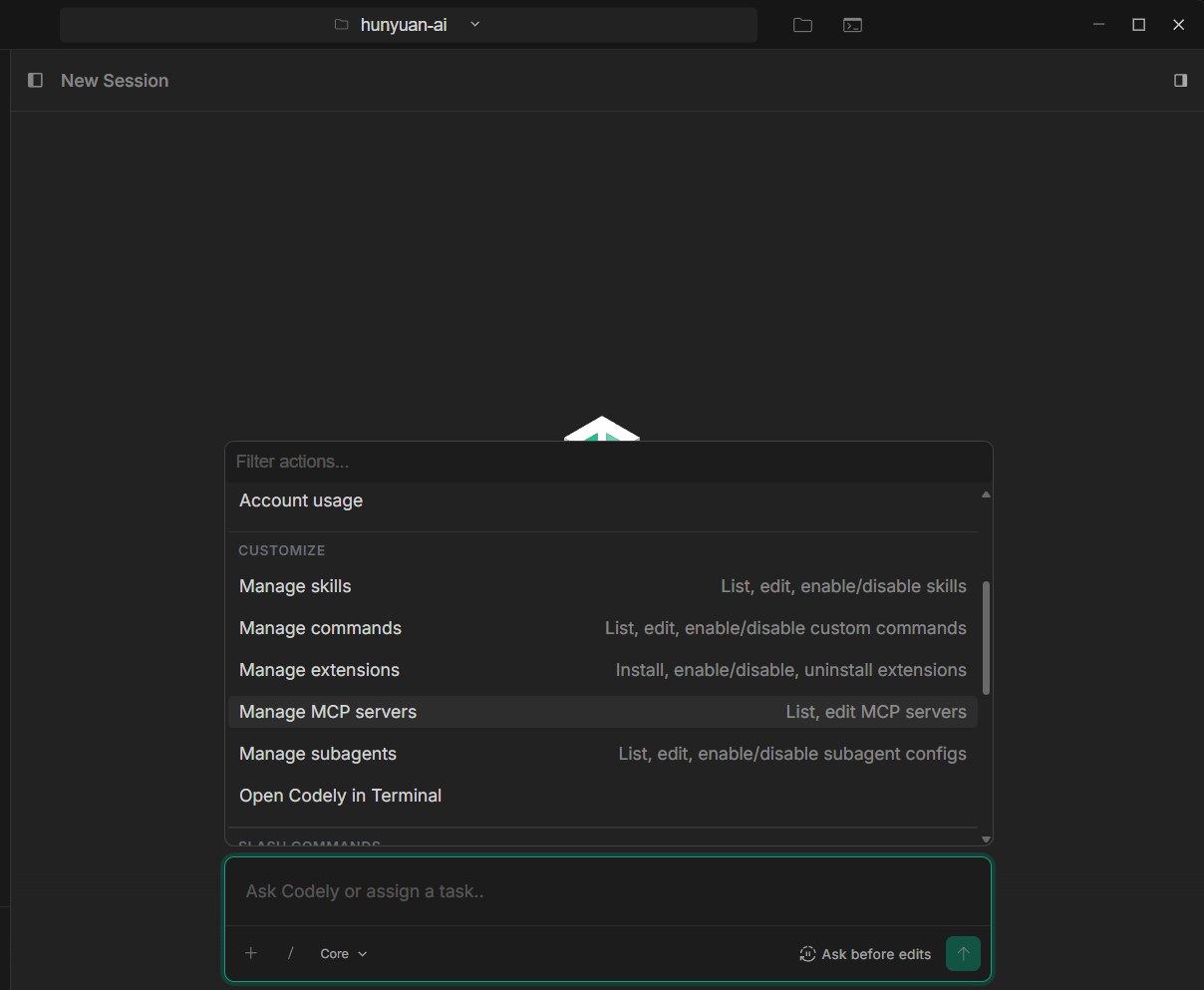
Task: Click 'Install, enable/disable, uninstall extensions' text
Action: coord(791,670)
